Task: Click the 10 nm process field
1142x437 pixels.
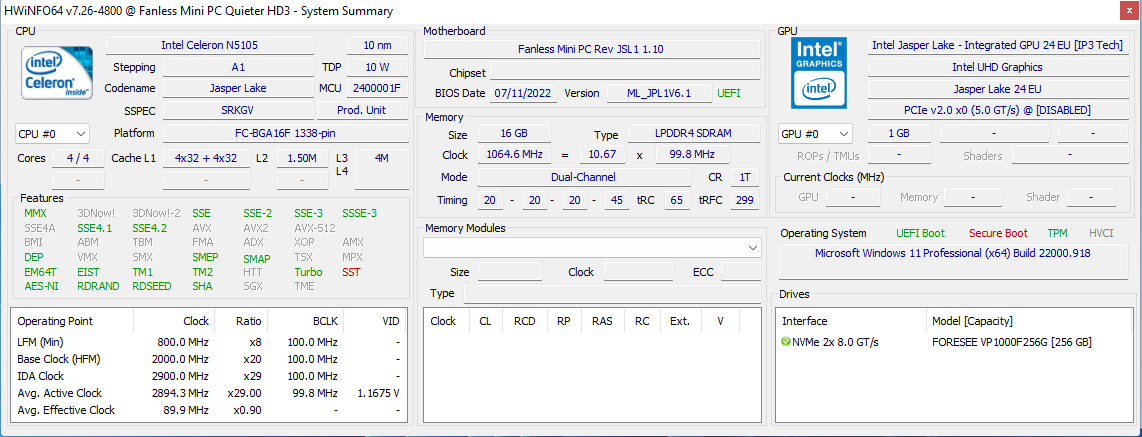Action: [377, 45]
